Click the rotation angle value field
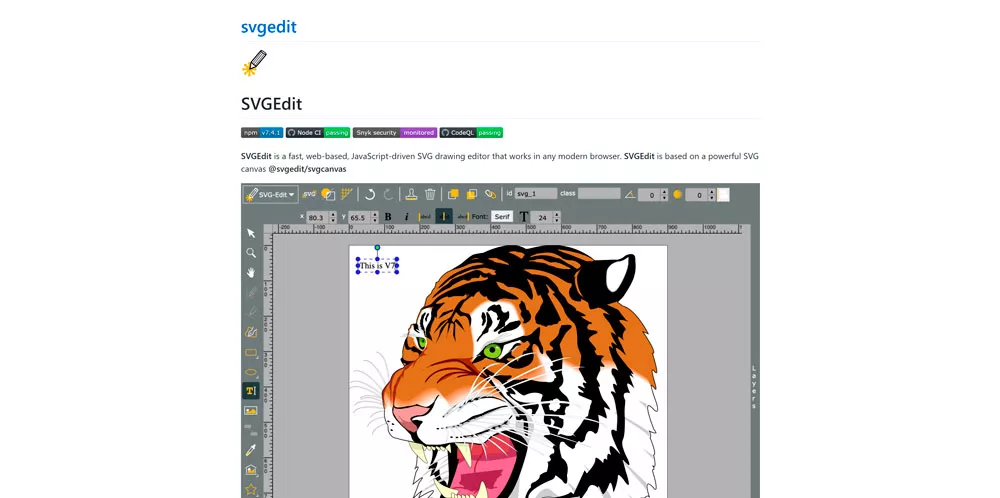This screenshot has width=1000, height=498. pyautogui.click(x=649, y=195)
